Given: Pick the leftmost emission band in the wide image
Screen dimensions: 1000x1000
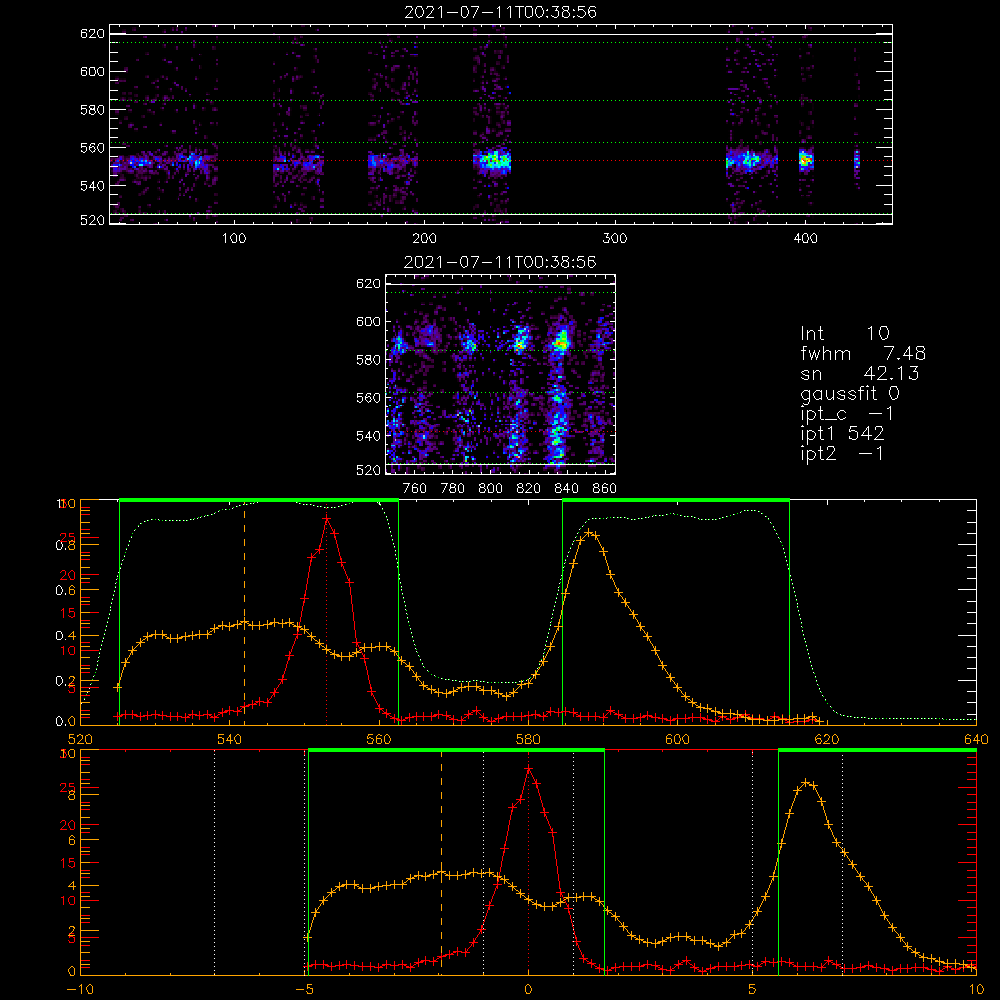Looking at the screenshot, I should 165,161.
